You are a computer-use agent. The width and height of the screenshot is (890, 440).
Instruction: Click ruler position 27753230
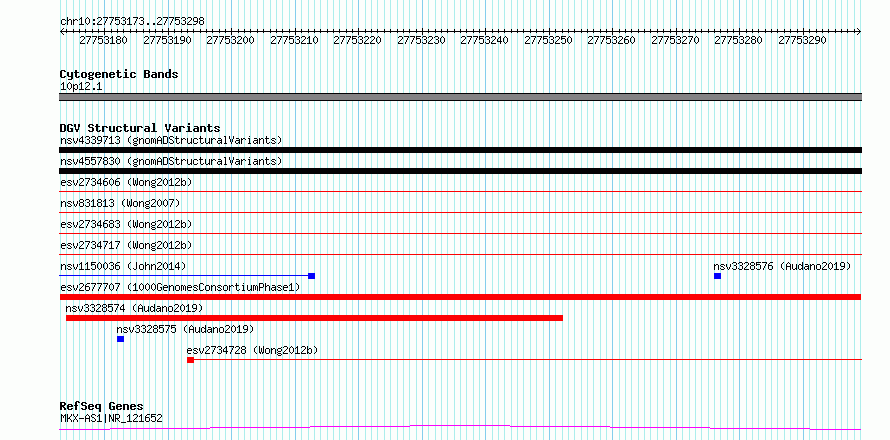click(x=422, y=40)
